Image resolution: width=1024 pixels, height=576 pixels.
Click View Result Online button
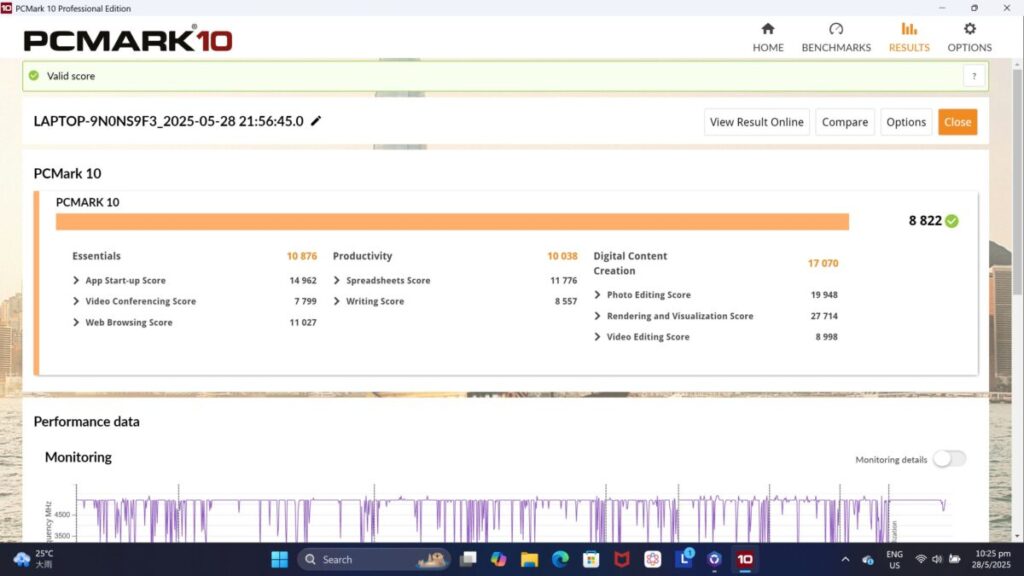pyautogui.click(x=756, y=122)
